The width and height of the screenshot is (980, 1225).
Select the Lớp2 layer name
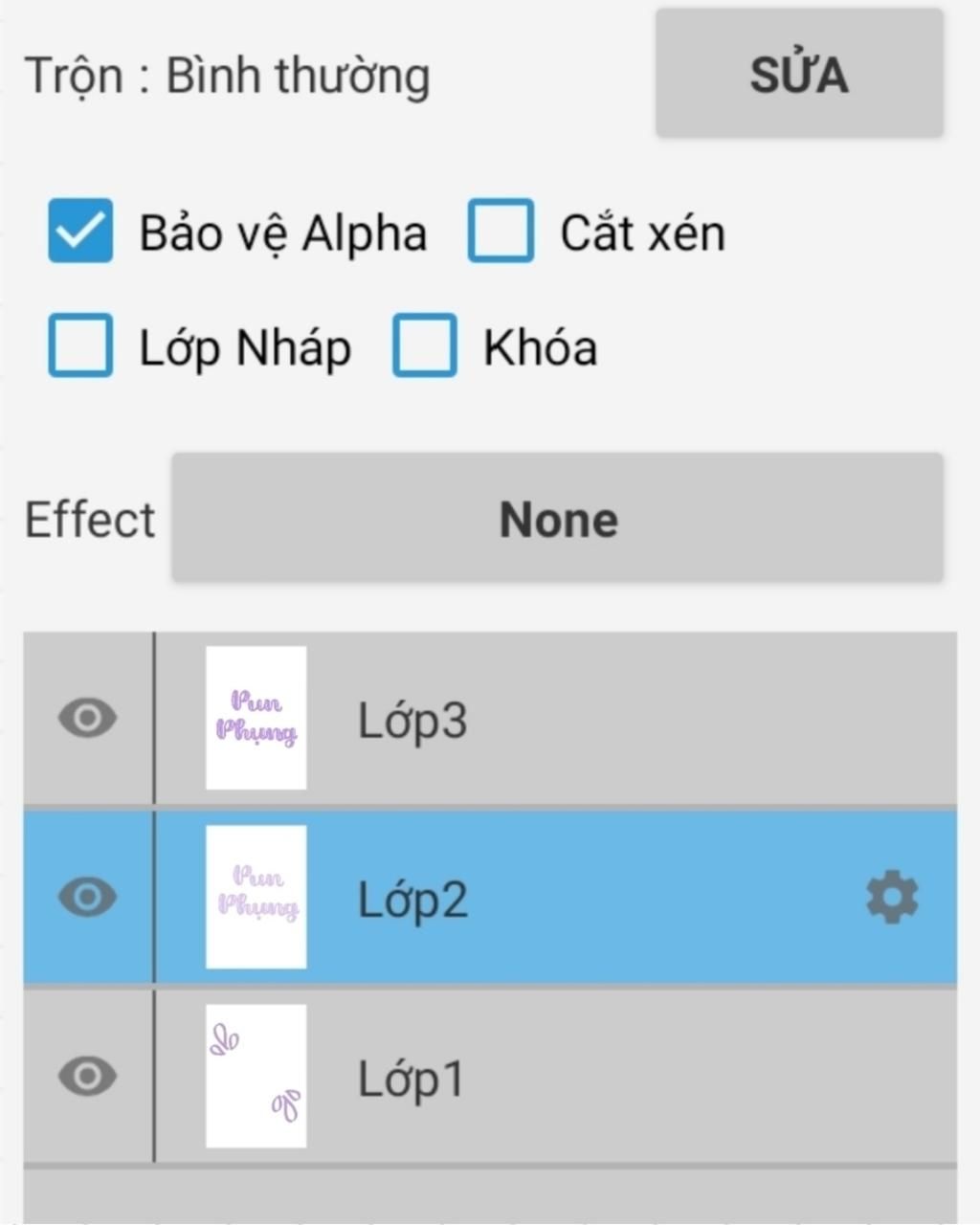[x=412, y=900]
